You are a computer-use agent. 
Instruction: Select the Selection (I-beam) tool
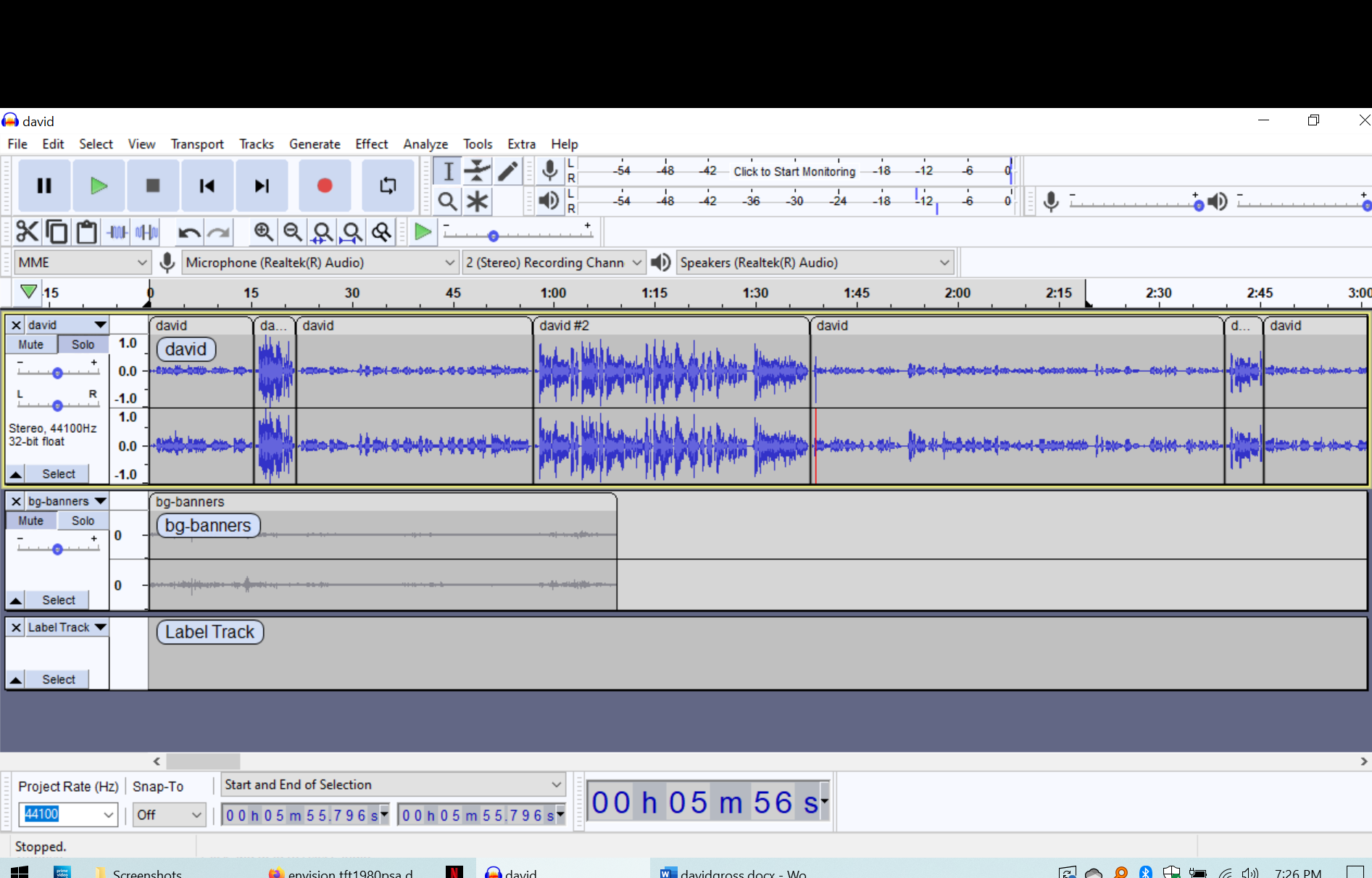[449, 172]
